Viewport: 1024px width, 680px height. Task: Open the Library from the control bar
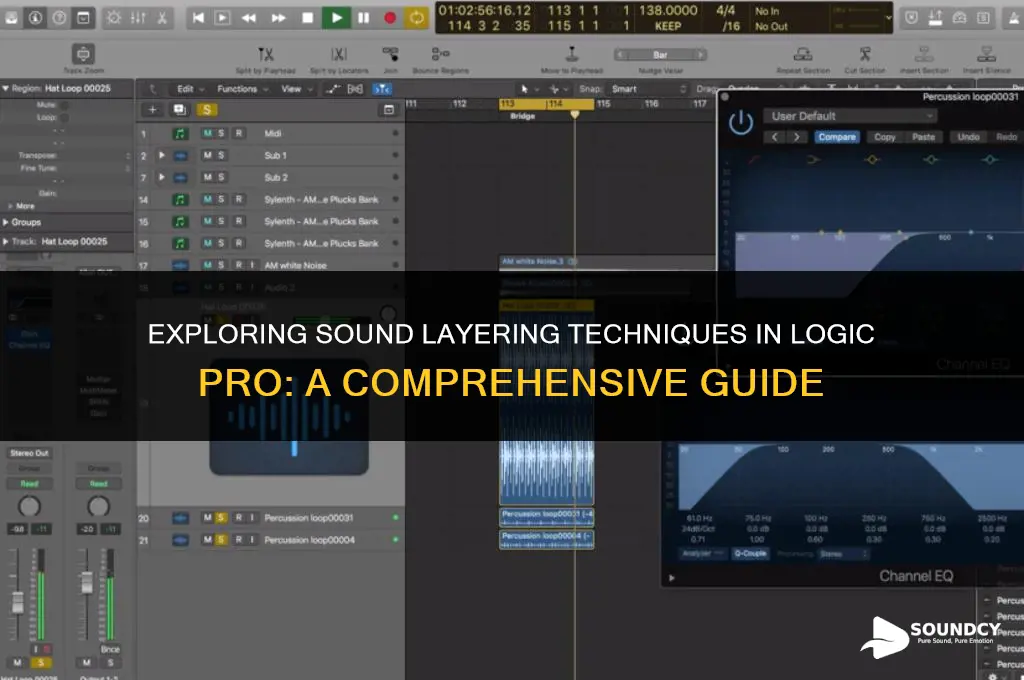click(x=11, y=18)
